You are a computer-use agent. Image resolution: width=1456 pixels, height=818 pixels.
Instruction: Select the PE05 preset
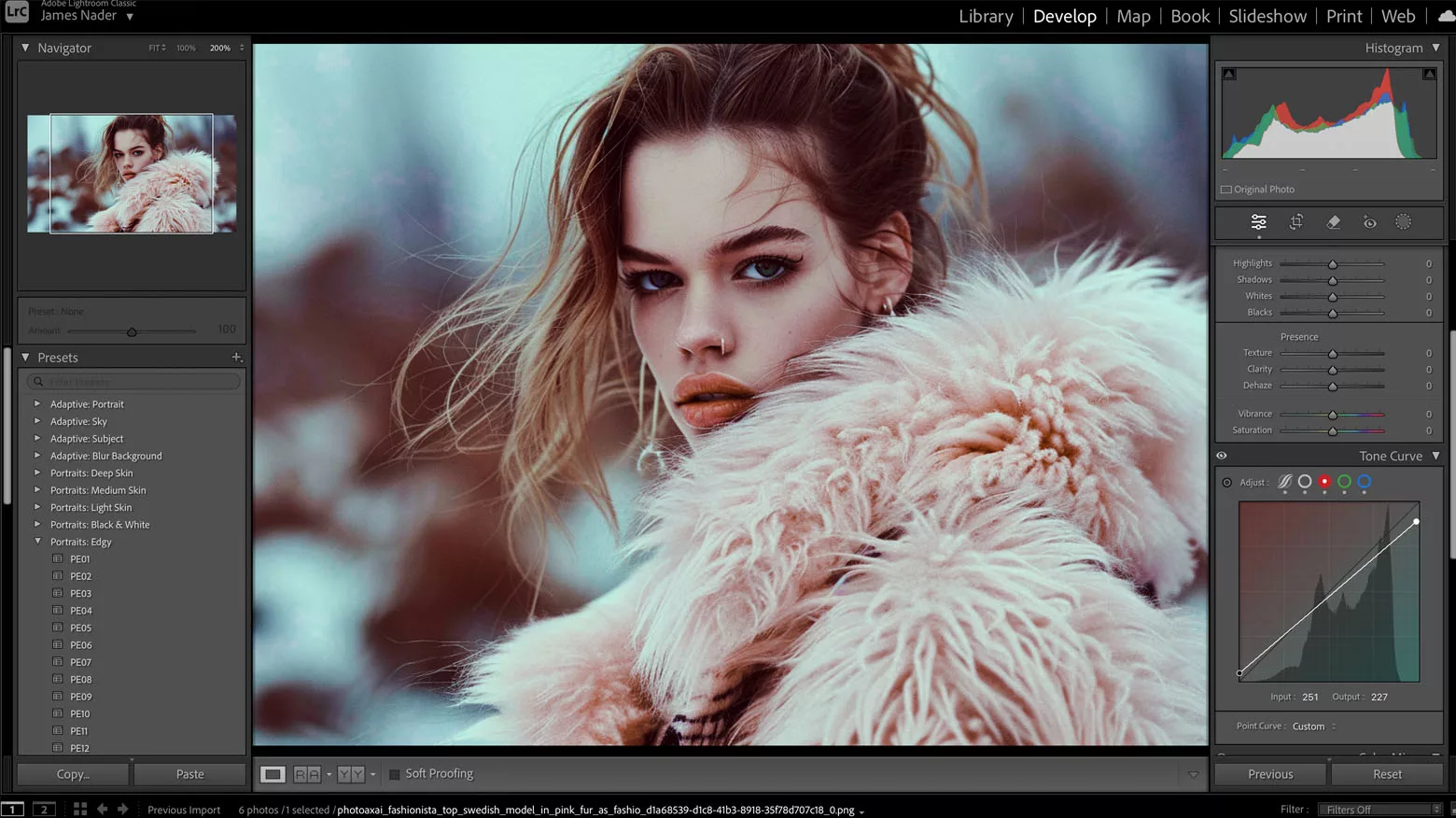click(x=80, y=628)
